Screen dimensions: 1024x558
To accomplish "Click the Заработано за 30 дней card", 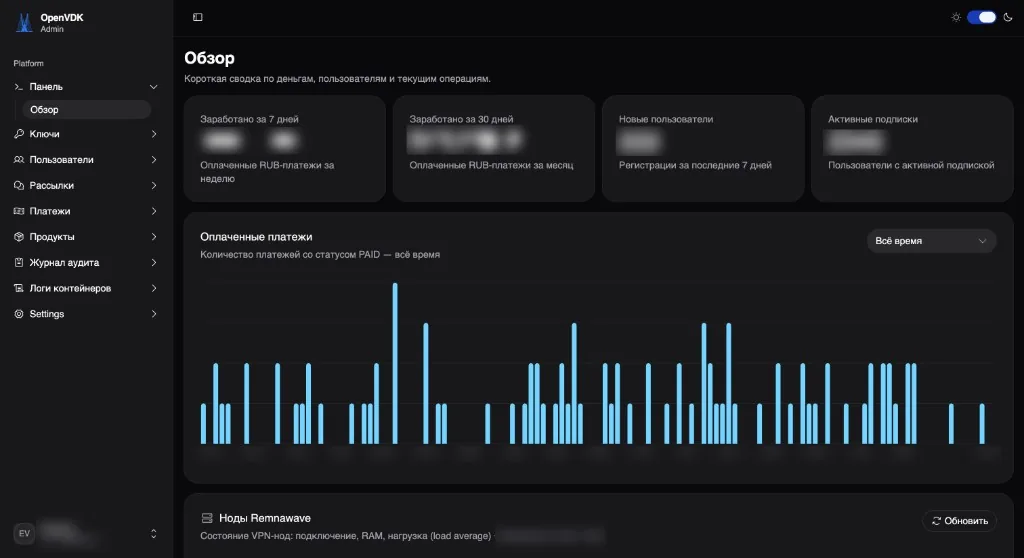I will 494,148.
